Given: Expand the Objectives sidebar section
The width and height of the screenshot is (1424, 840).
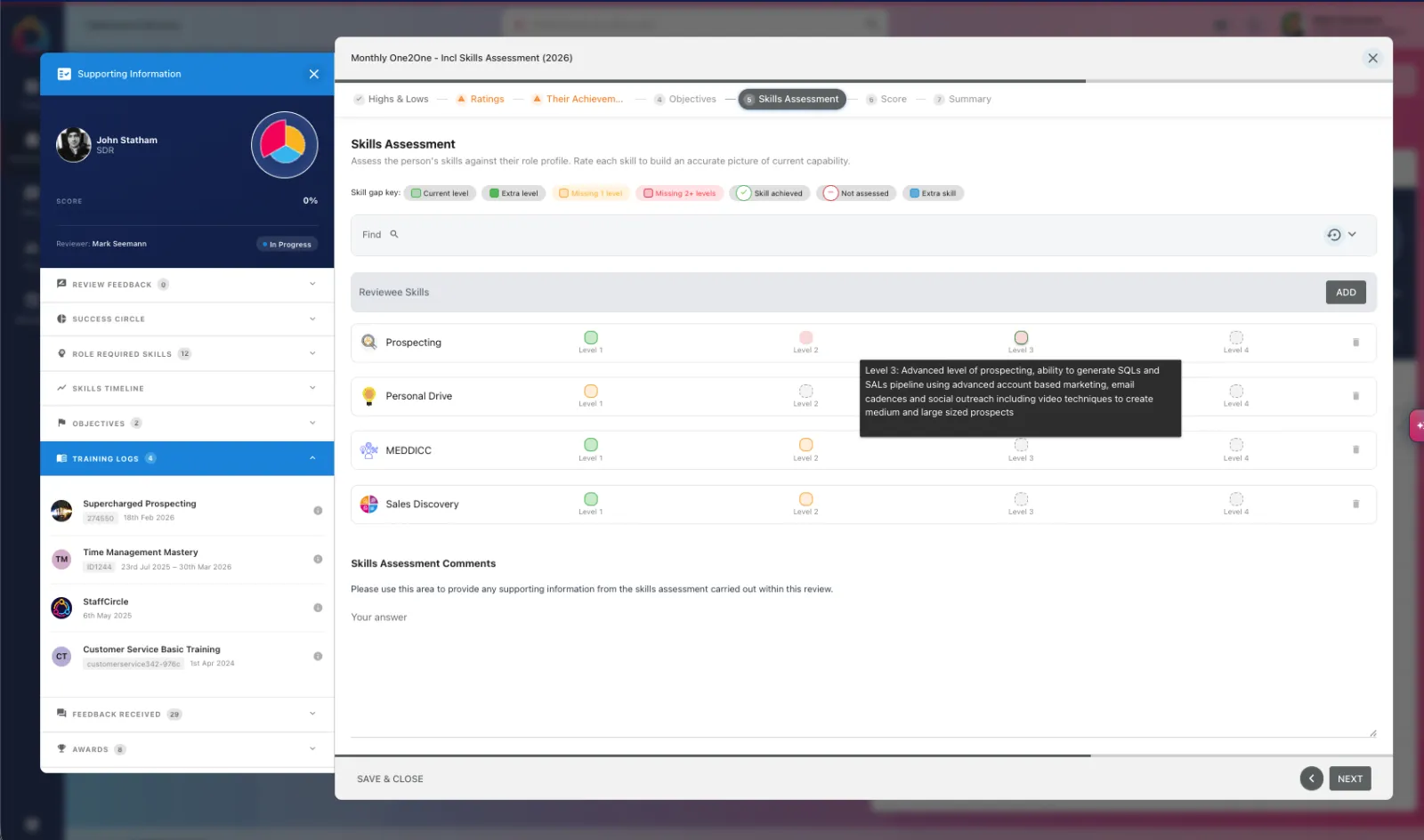Looking at the screenshot, I should 187,423.
